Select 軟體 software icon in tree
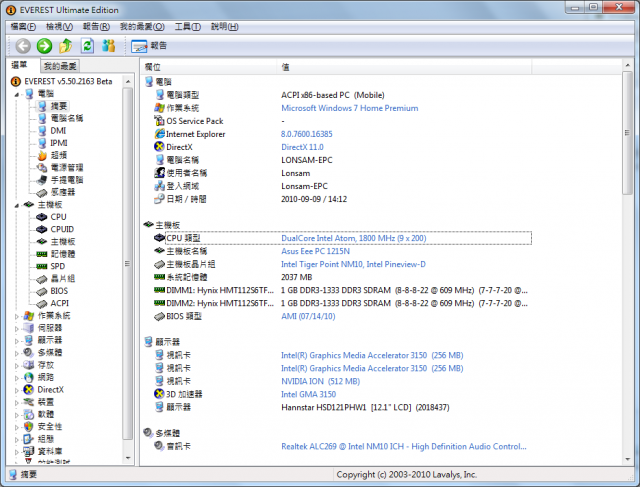Image resolution: width=640 pixels, height=487 pixels. (x=29, y=415)
